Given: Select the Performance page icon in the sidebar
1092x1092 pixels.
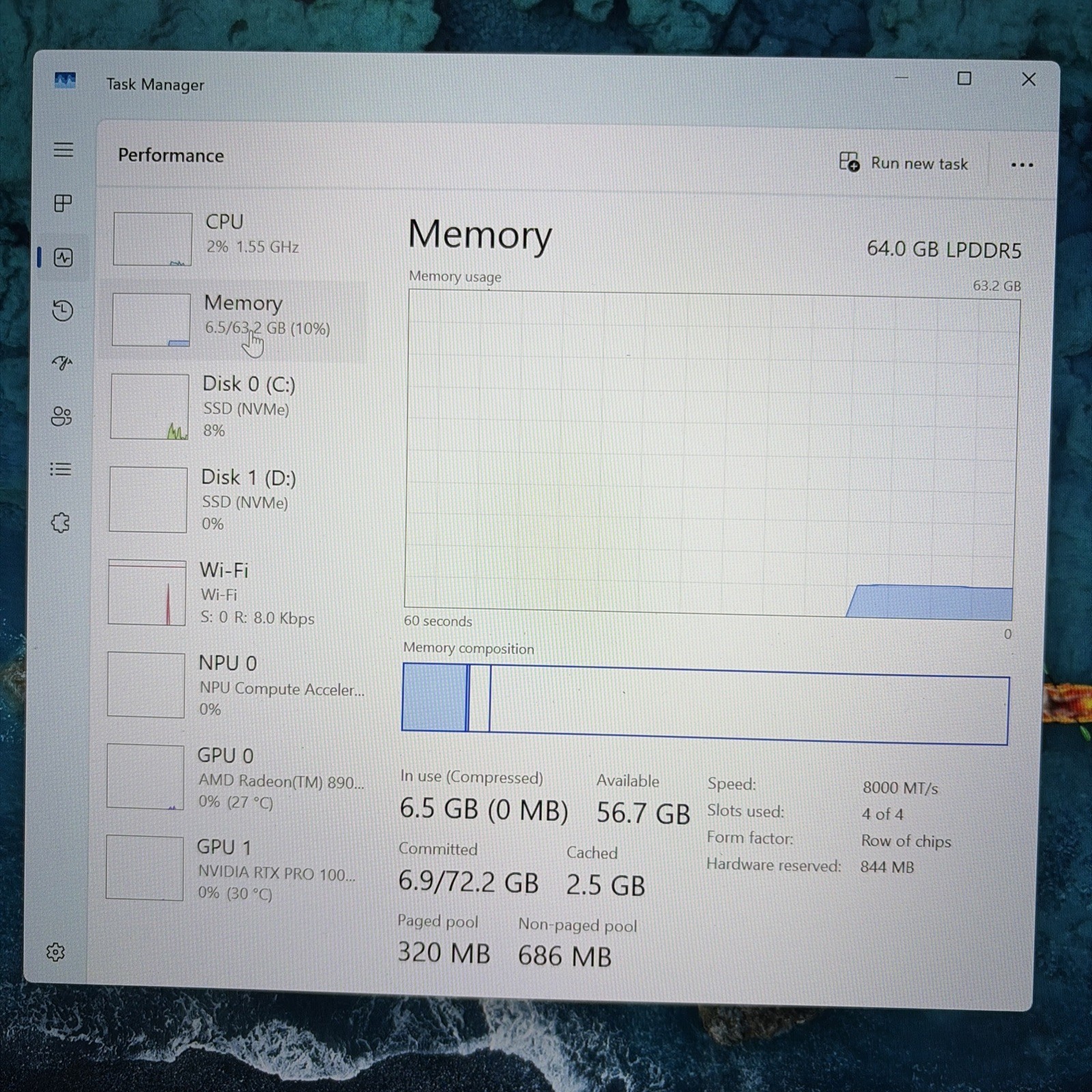Looking at the screenshot, I should point(63,257).
